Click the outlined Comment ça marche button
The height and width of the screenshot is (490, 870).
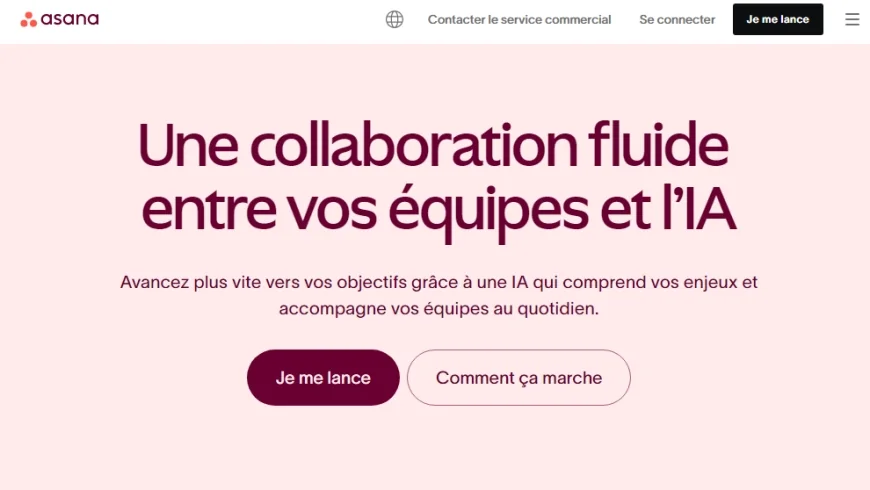coord(518,378)
